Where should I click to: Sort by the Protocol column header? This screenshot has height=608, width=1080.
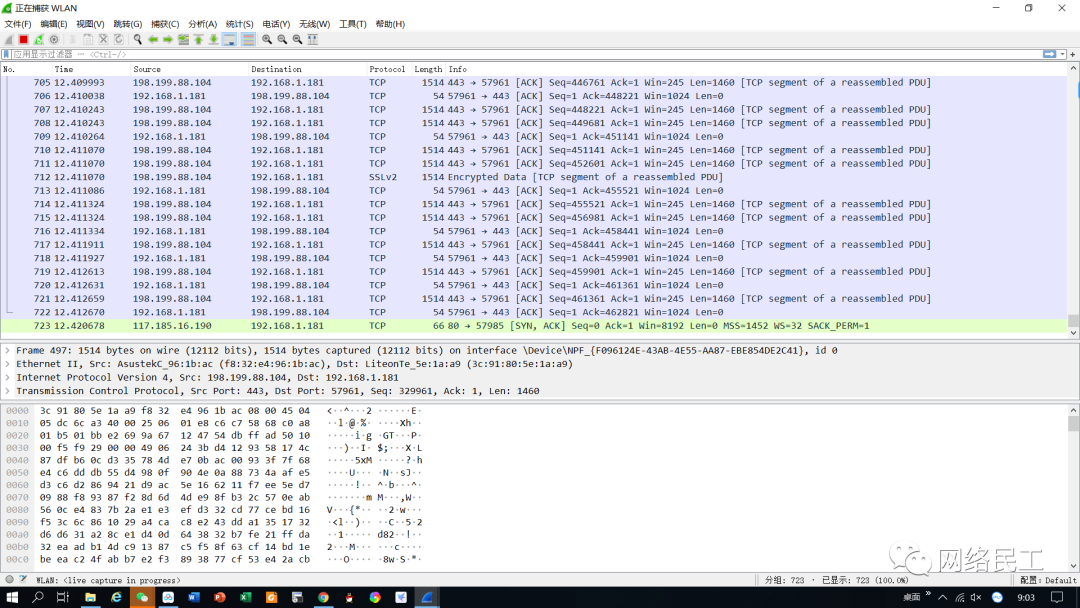(x=388, y=69)
